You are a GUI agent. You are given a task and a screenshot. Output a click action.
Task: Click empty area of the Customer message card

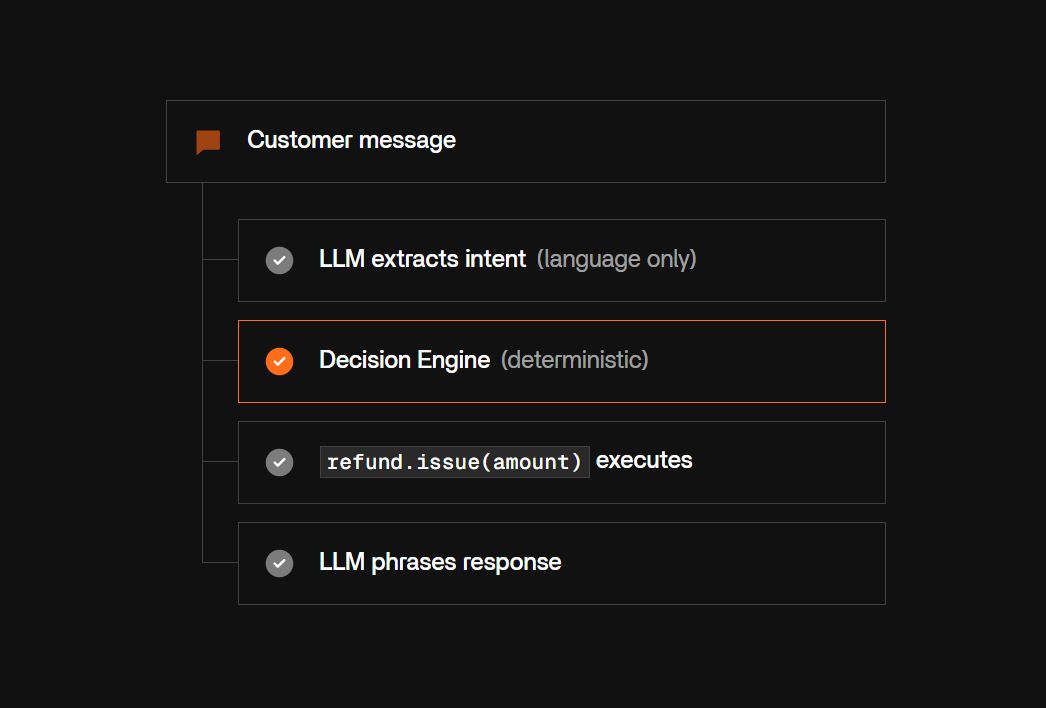pyautogui.click(x=667, y=141)
